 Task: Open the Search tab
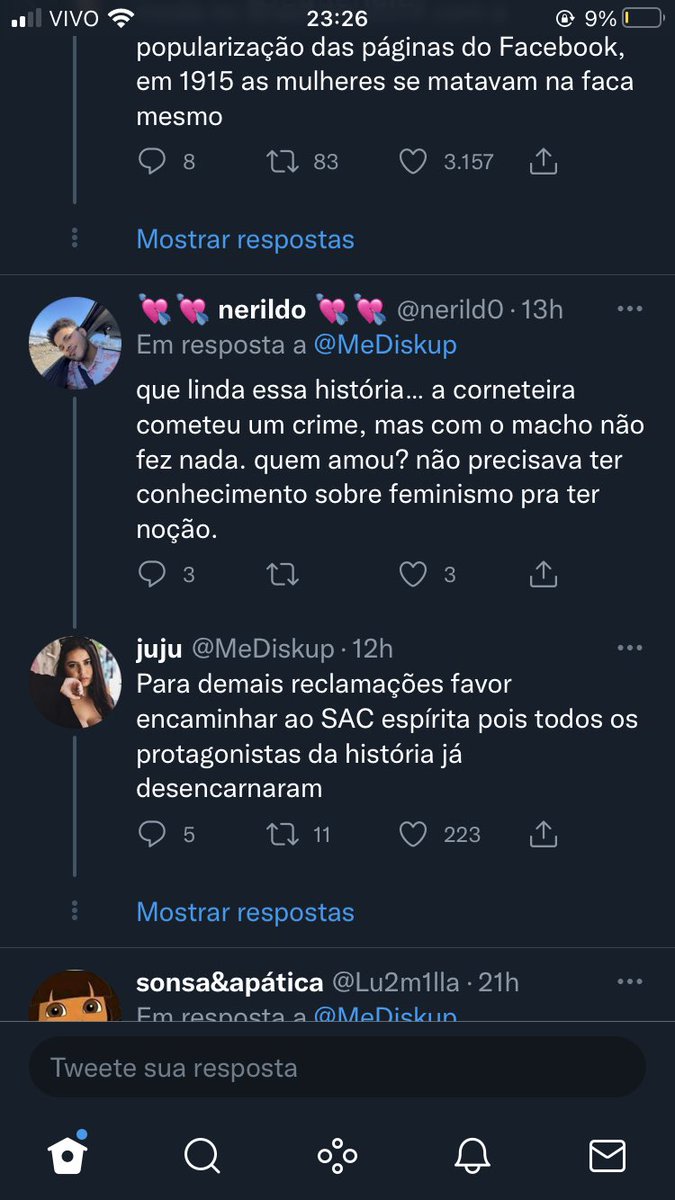202,1156
